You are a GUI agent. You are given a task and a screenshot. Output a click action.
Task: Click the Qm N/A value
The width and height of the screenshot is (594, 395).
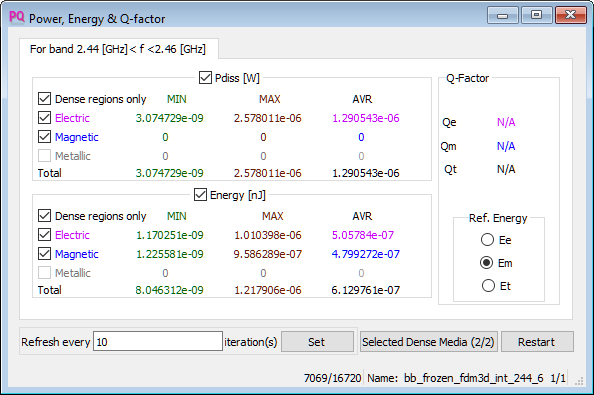pyautogui.click(x=506, y=146)
